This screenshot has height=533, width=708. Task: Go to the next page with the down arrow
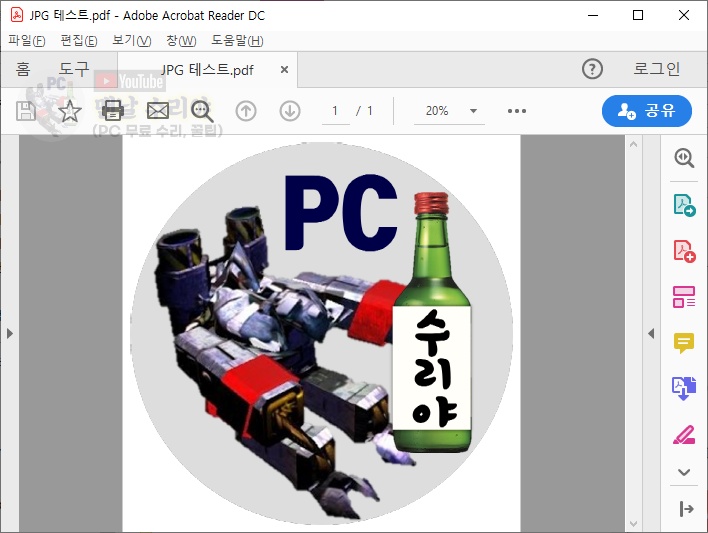[x=290, y=111]
